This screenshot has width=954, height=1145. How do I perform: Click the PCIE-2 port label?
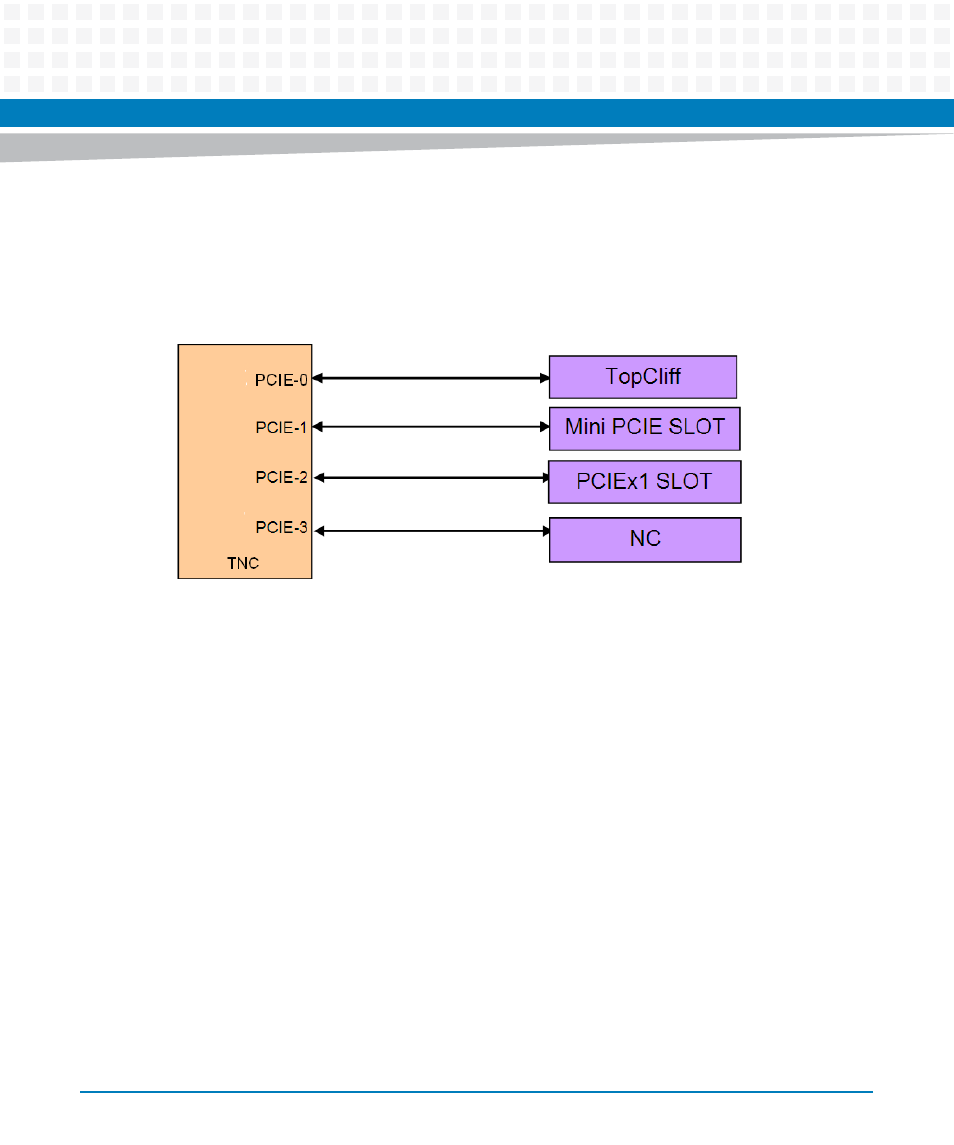point(281,477)
